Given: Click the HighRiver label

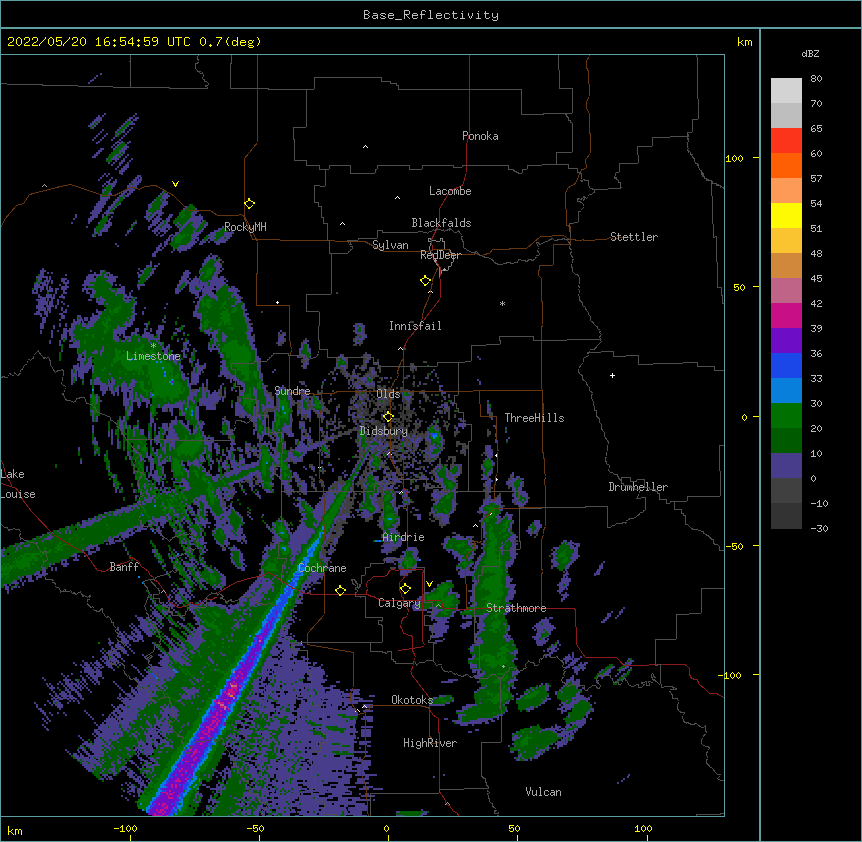Looking at the screenshot, I should coord(430,743).
